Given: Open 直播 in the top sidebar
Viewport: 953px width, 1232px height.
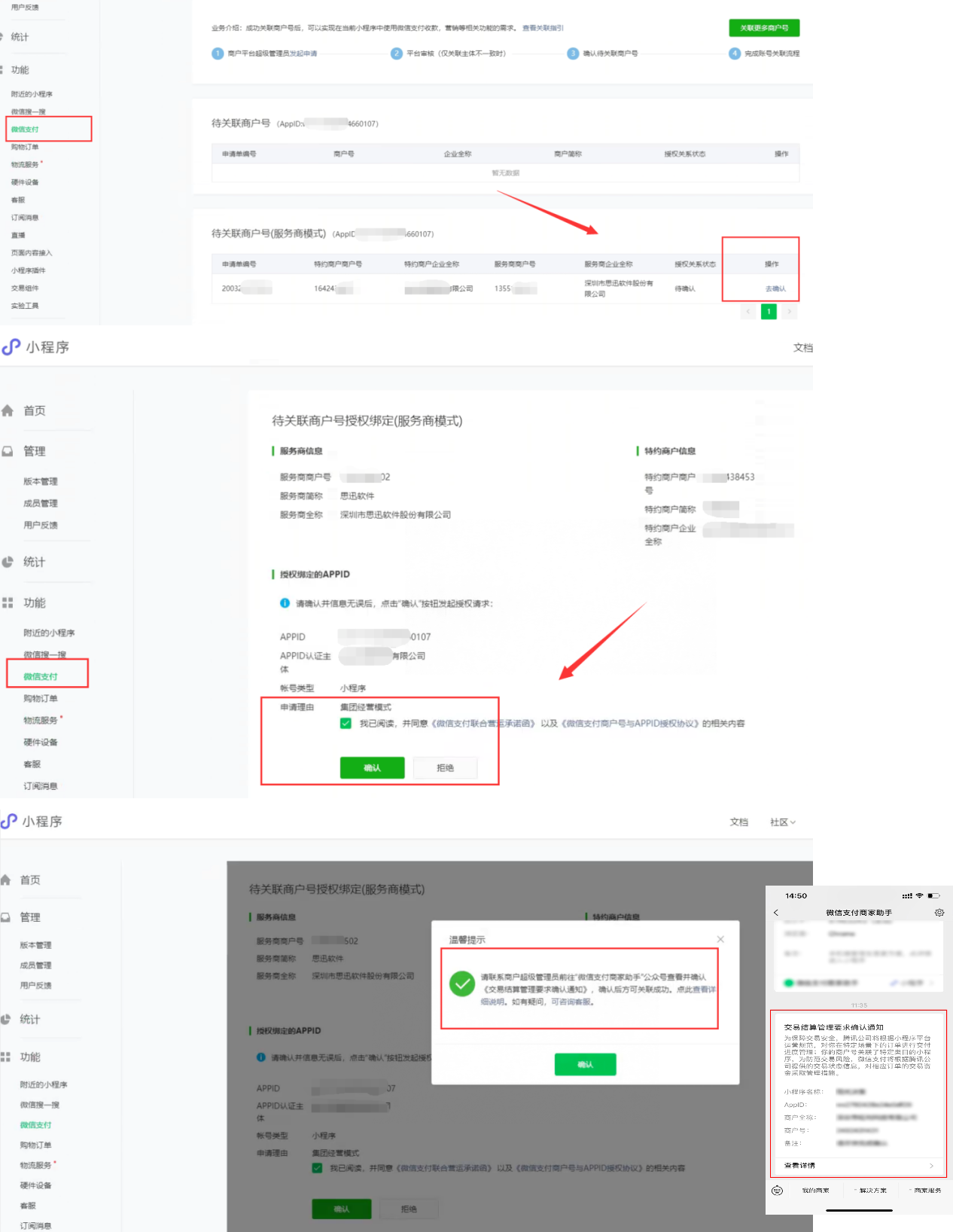Looking at the screenshot, I should [18, 236].
